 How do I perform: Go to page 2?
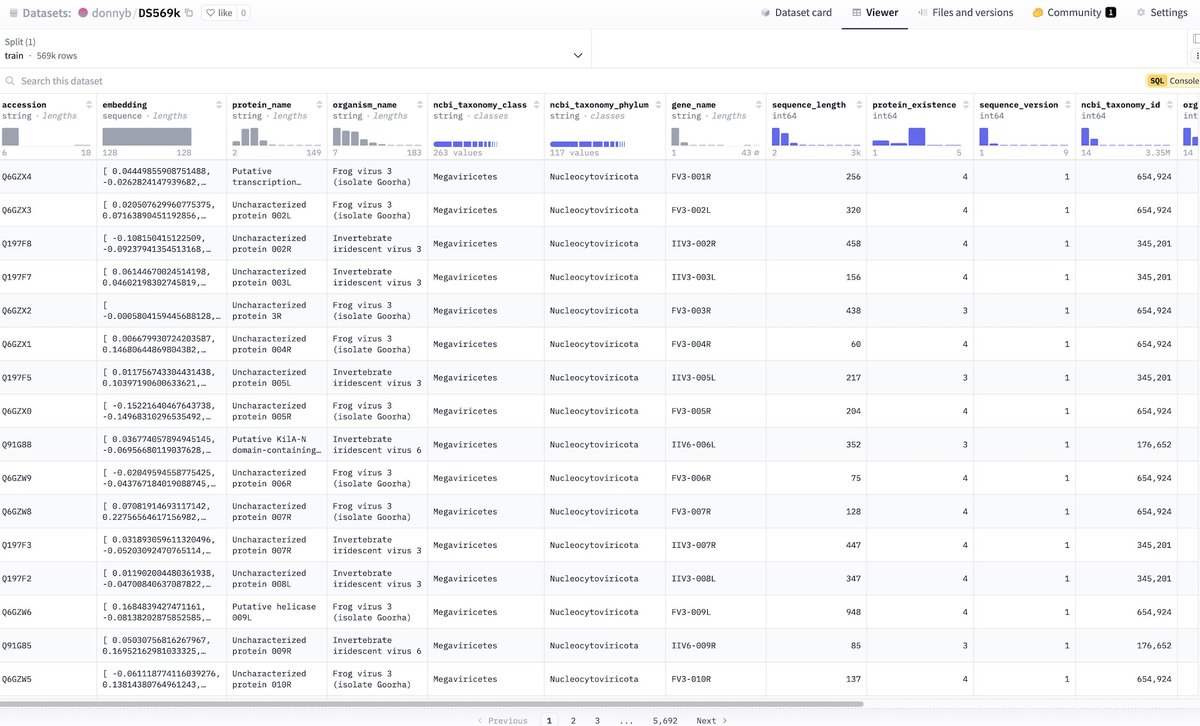point(573,720)
